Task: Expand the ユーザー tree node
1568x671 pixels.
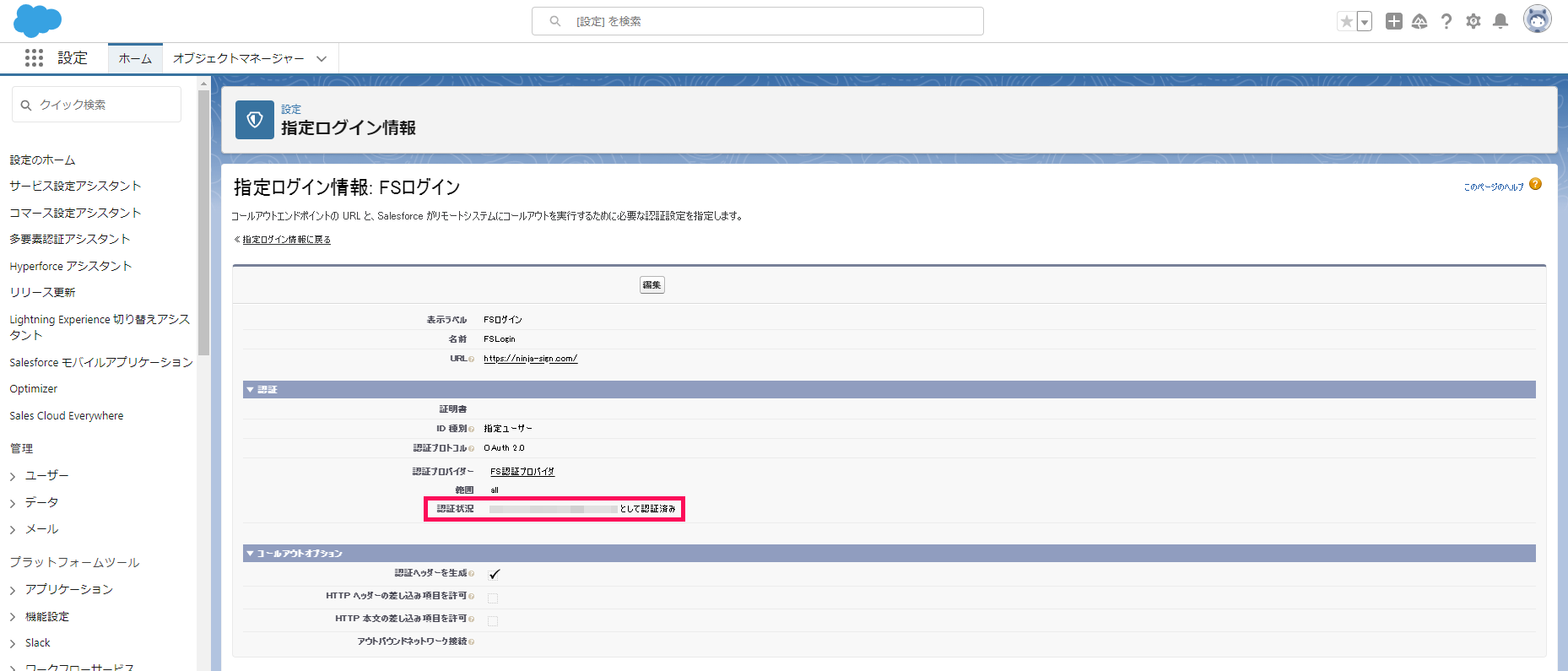Action: tap(13, 476)
